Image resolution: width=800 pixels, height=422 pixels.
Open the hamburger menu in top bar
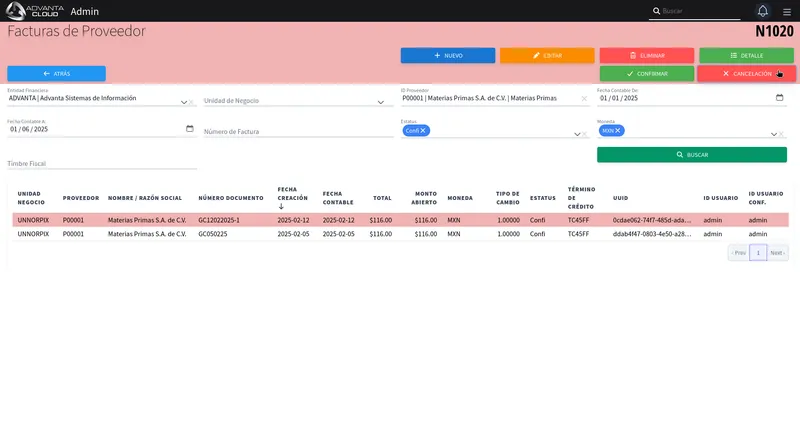coord(787,11)
